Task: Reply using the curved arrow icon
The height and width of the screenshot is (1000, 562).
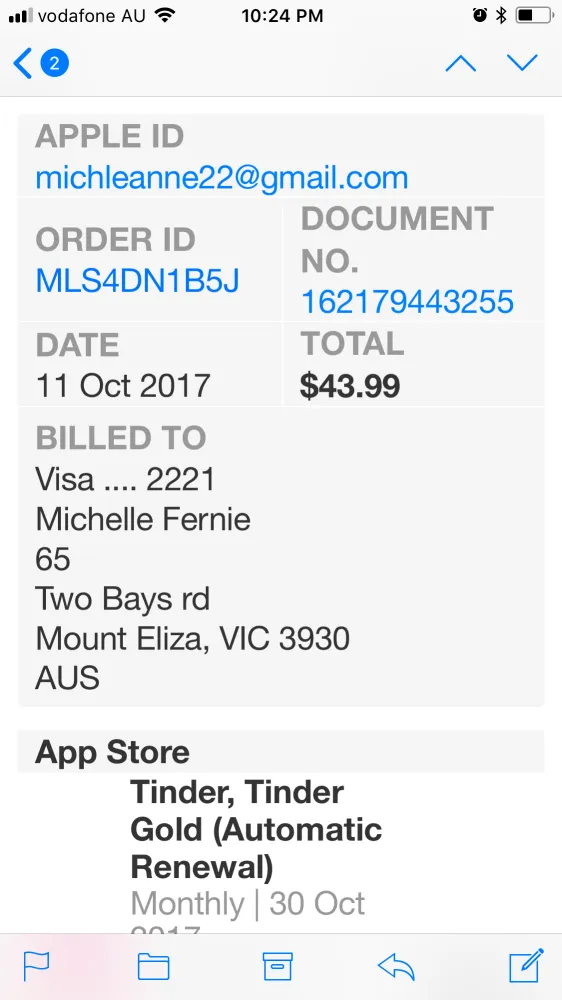Action: [396, 967]
